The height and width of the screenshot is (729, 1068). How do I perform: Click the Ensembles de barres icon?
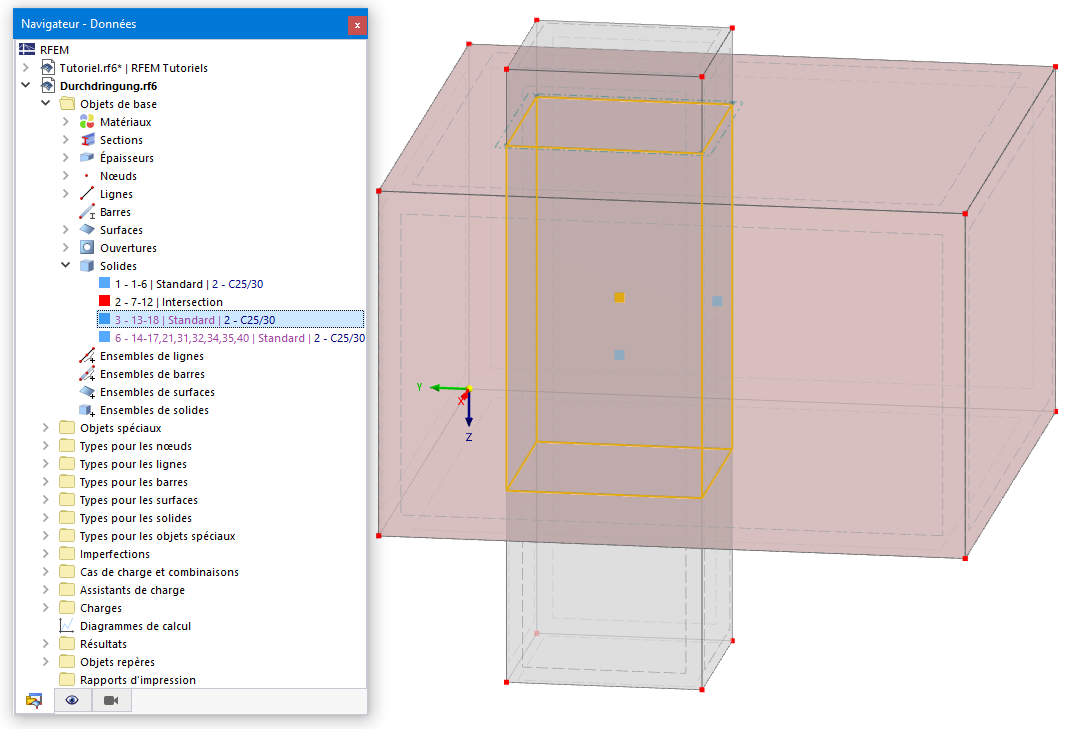87,374
